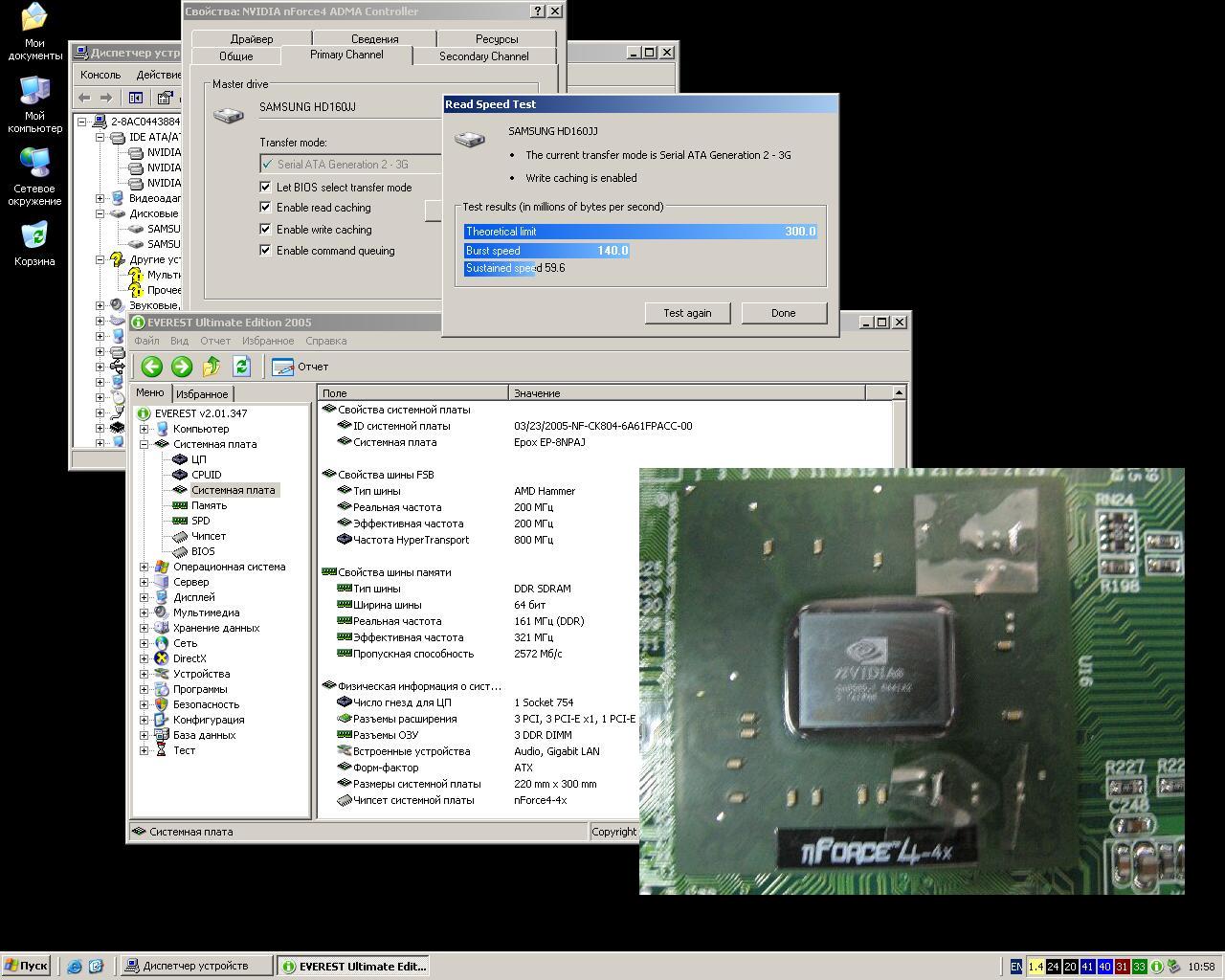Switch to the Ресурсы tab
This screenshot has height=980, width=1225.
tap(497, 39)
